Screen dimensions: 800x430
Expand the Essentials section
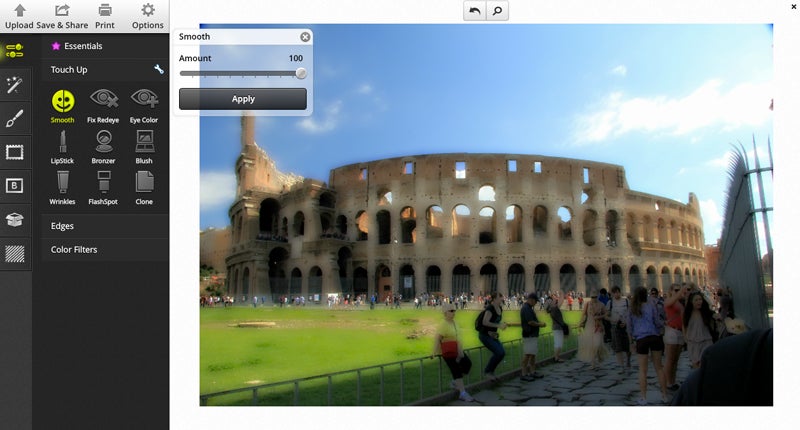[x=105, y=46]
